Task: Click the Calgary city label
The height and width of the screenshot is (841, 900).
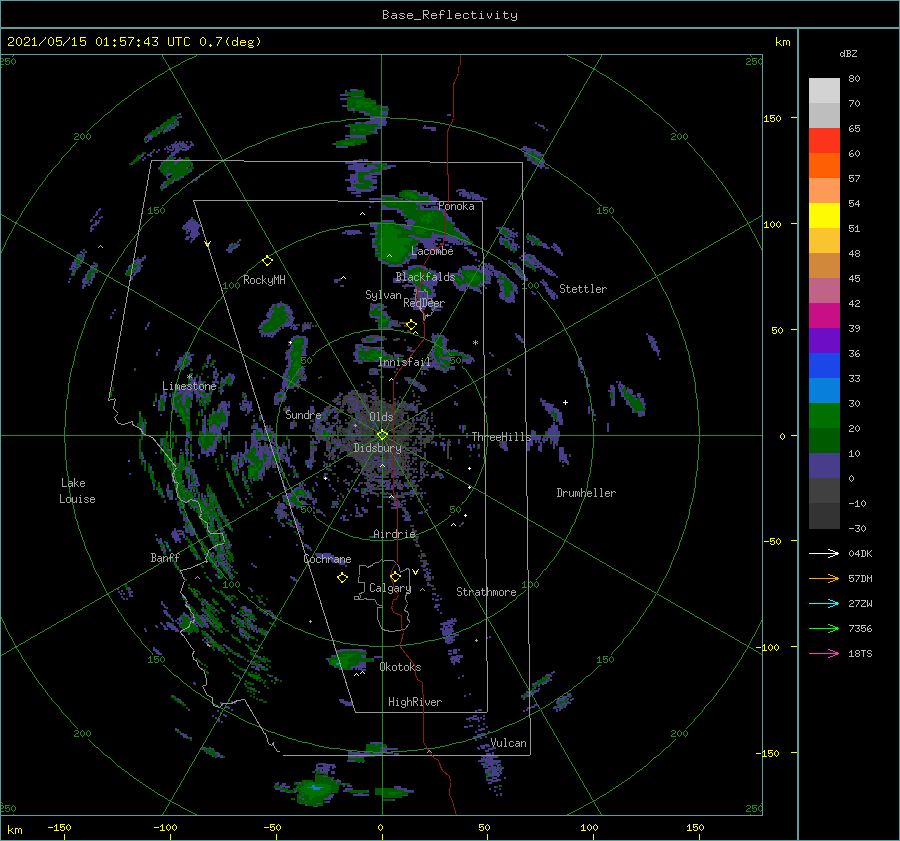Action: [x=390, y=588]
